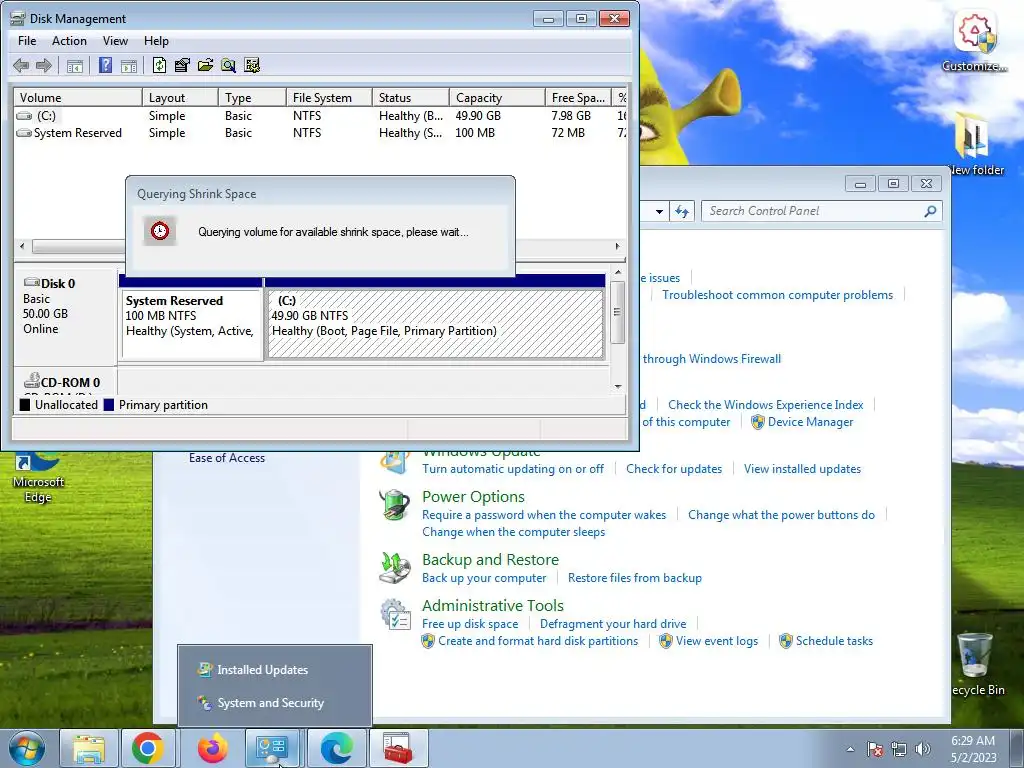Click the CD-ROM 0 label

[x=70, y=382]
